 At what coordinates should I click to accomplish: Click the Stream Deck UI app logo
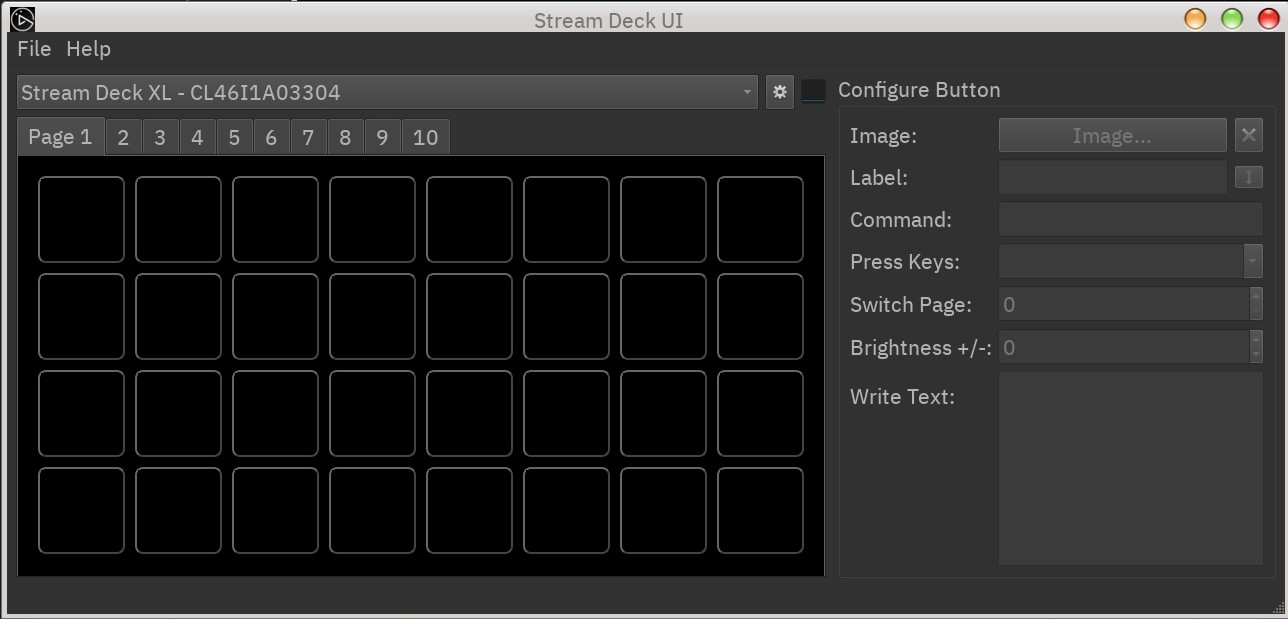click(x=22, y=19)
